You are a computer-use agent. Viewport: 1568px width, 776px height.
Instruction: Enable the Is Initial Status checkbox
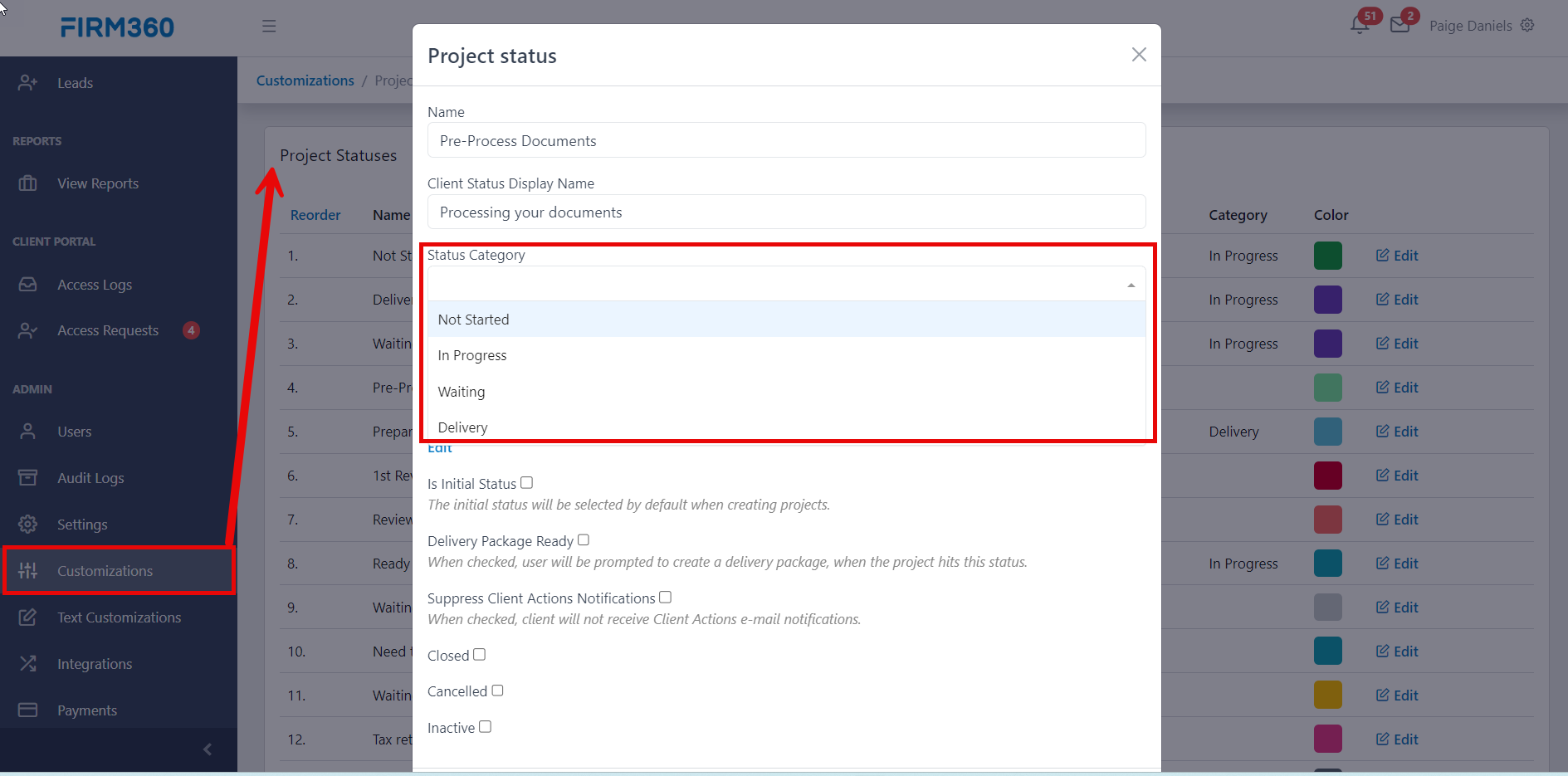(526, 482)
